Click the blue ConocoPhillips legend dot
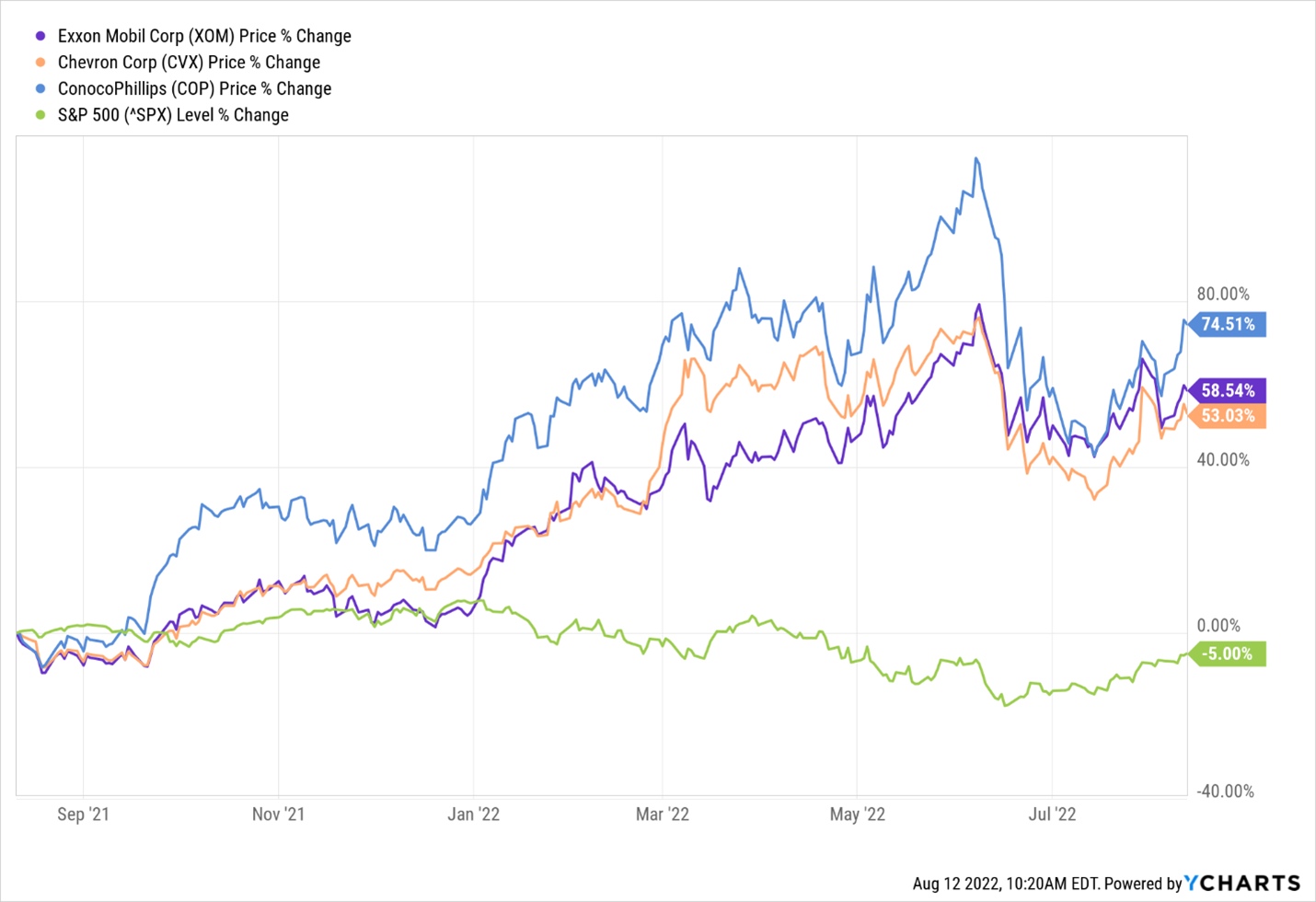This screenshot has width=1316, height=902. (40, 89)
